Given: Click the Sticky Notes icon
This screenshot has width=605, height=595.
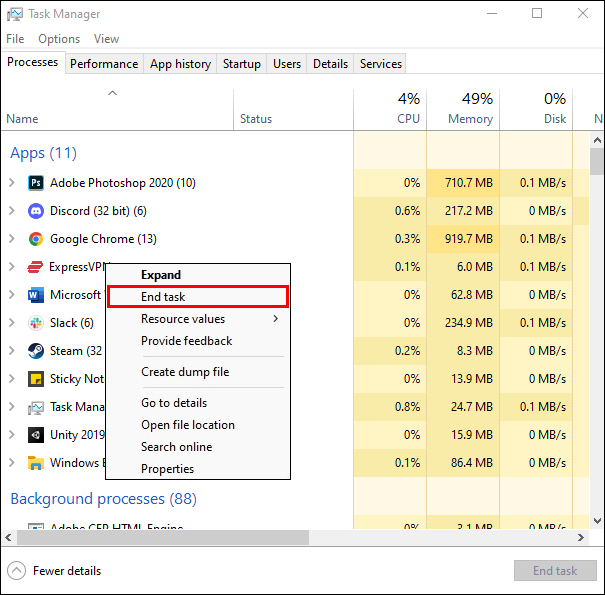Looking at the screenshot, I should (36, 379).
